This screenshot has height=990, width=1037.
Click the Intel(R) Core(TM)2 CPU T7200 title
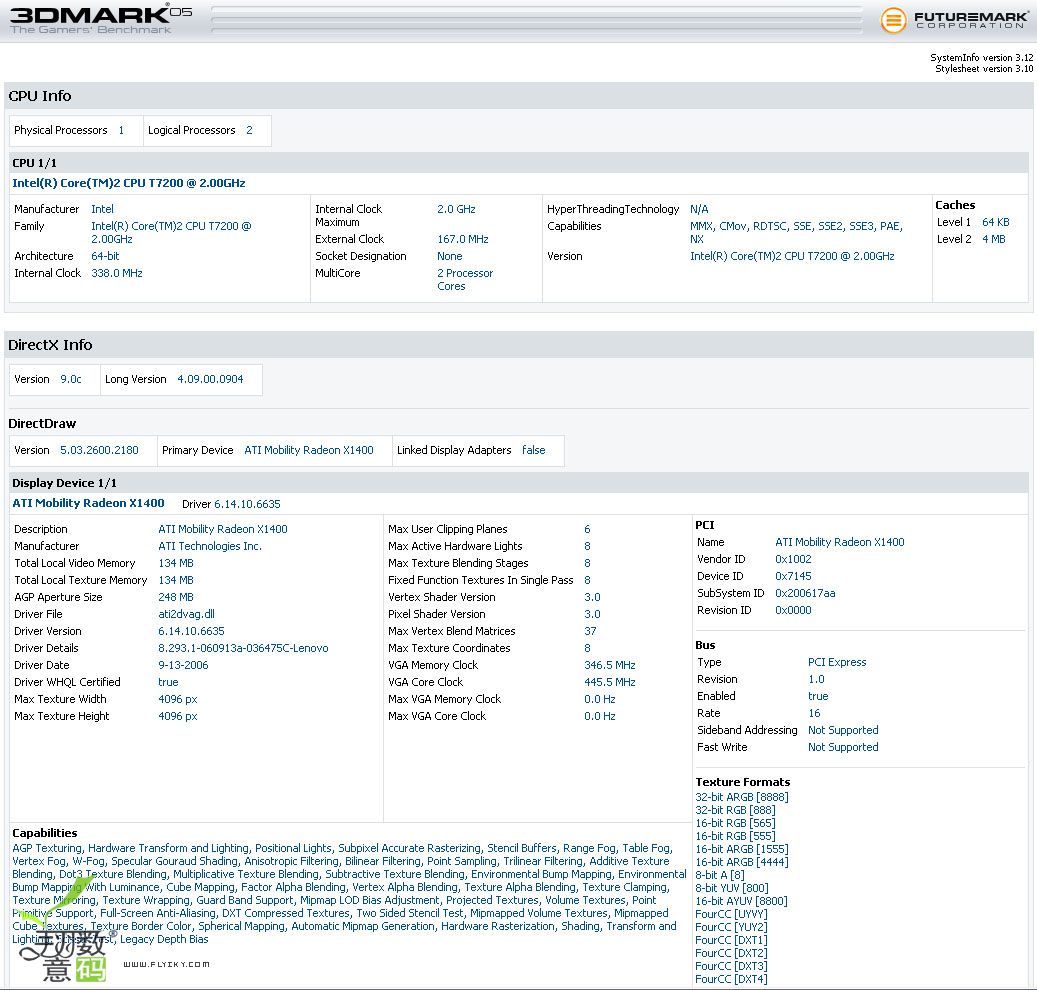pyautogui.click(x=129, y=183)
